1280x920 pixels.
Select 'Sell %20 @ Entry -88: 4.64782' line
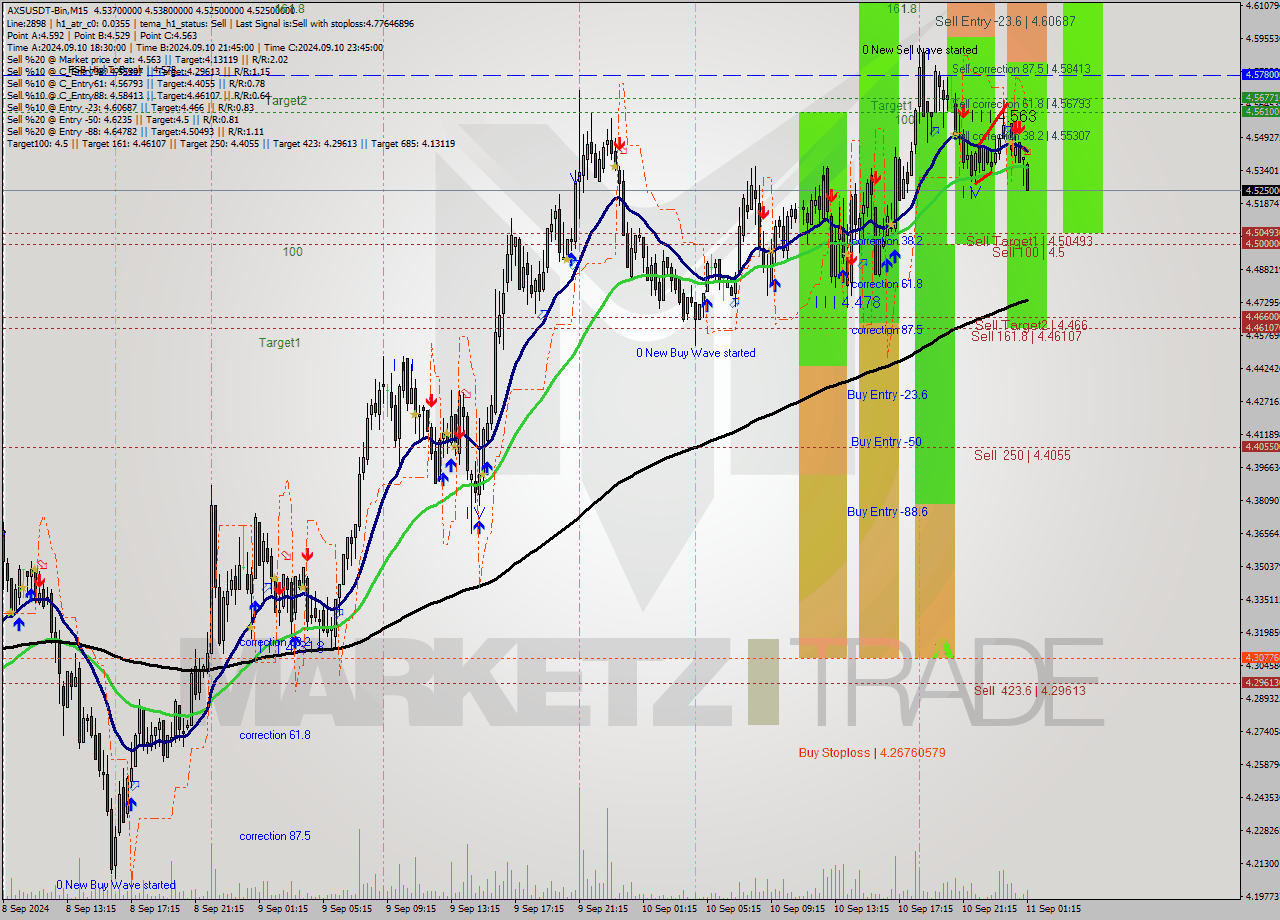[x=133, y=131]
